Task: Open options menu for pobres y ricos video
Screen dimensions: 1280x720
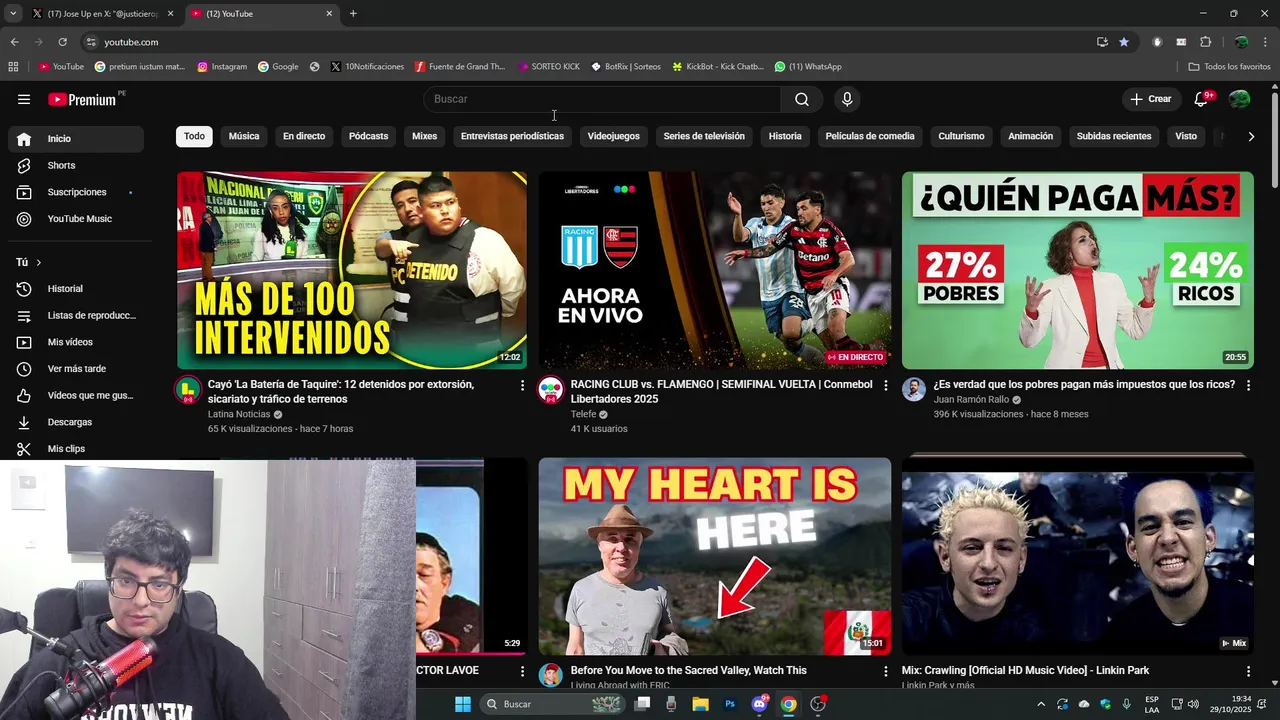Action: 1248,385
